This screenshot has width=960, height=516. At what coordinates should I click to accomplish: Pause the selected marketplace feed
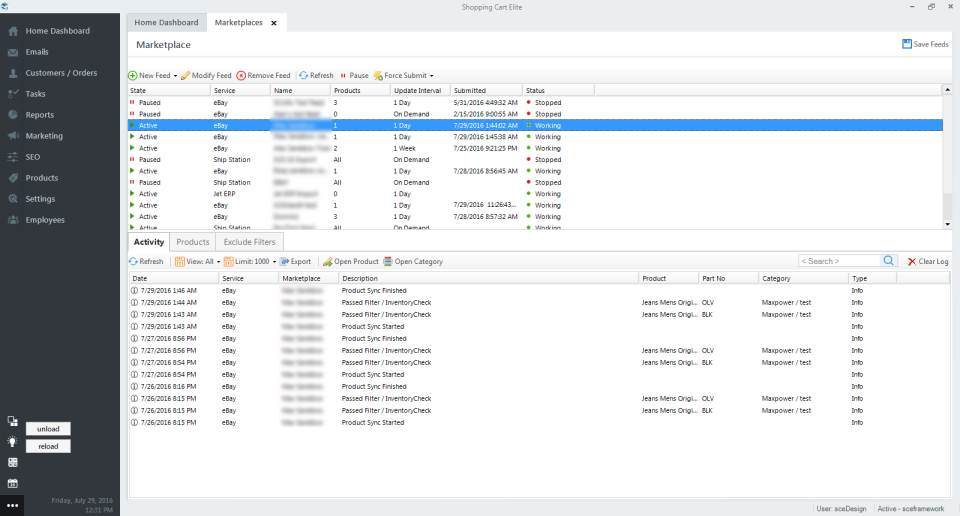(353, 75)
